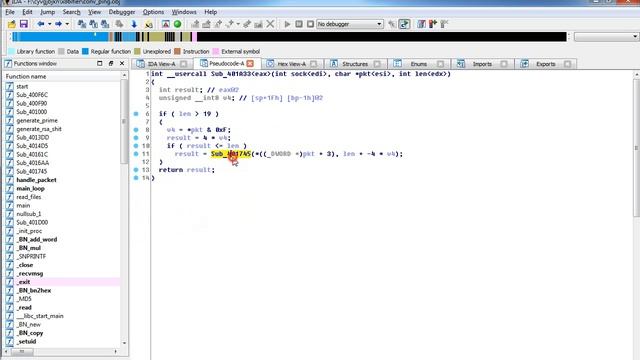Click the highlighted toolbar icon right of debugger dropdown
This screenshot has width=640, height=360.
[x=404, y=24]
